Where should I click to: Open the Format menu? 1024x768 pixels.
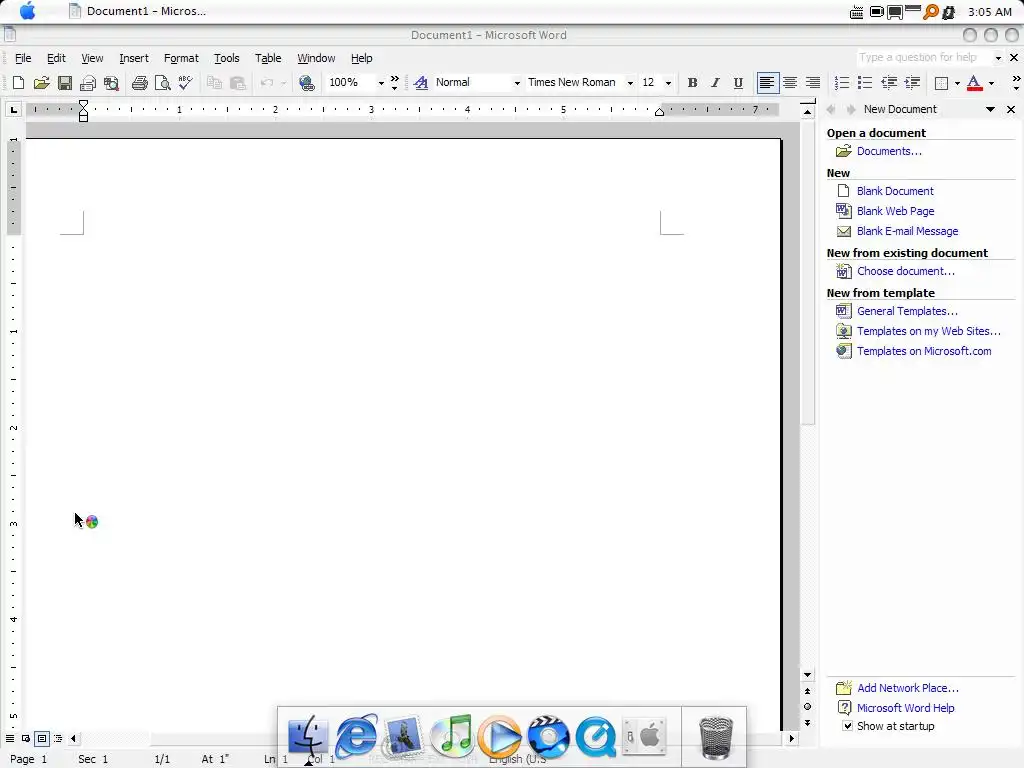coord(181,58)
